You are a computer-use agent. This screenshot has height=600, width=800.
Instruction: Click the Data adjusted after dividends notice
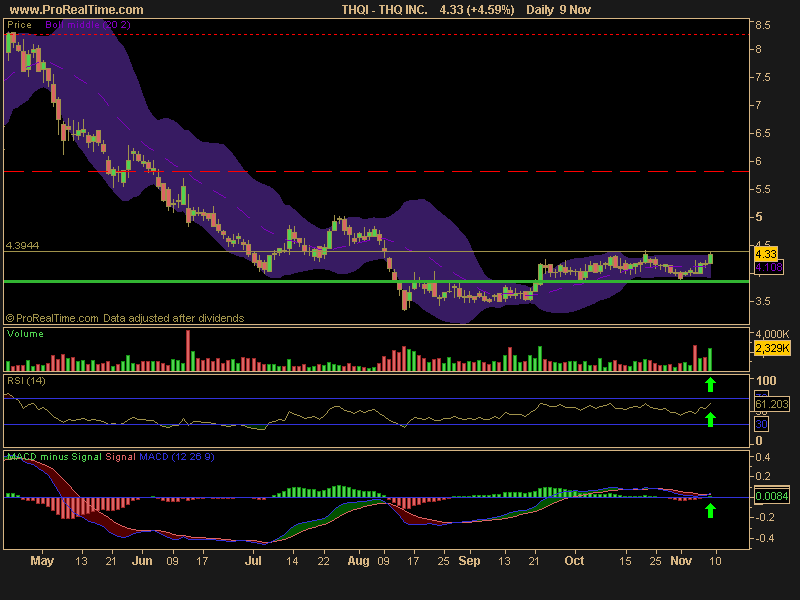click(173, 318)
